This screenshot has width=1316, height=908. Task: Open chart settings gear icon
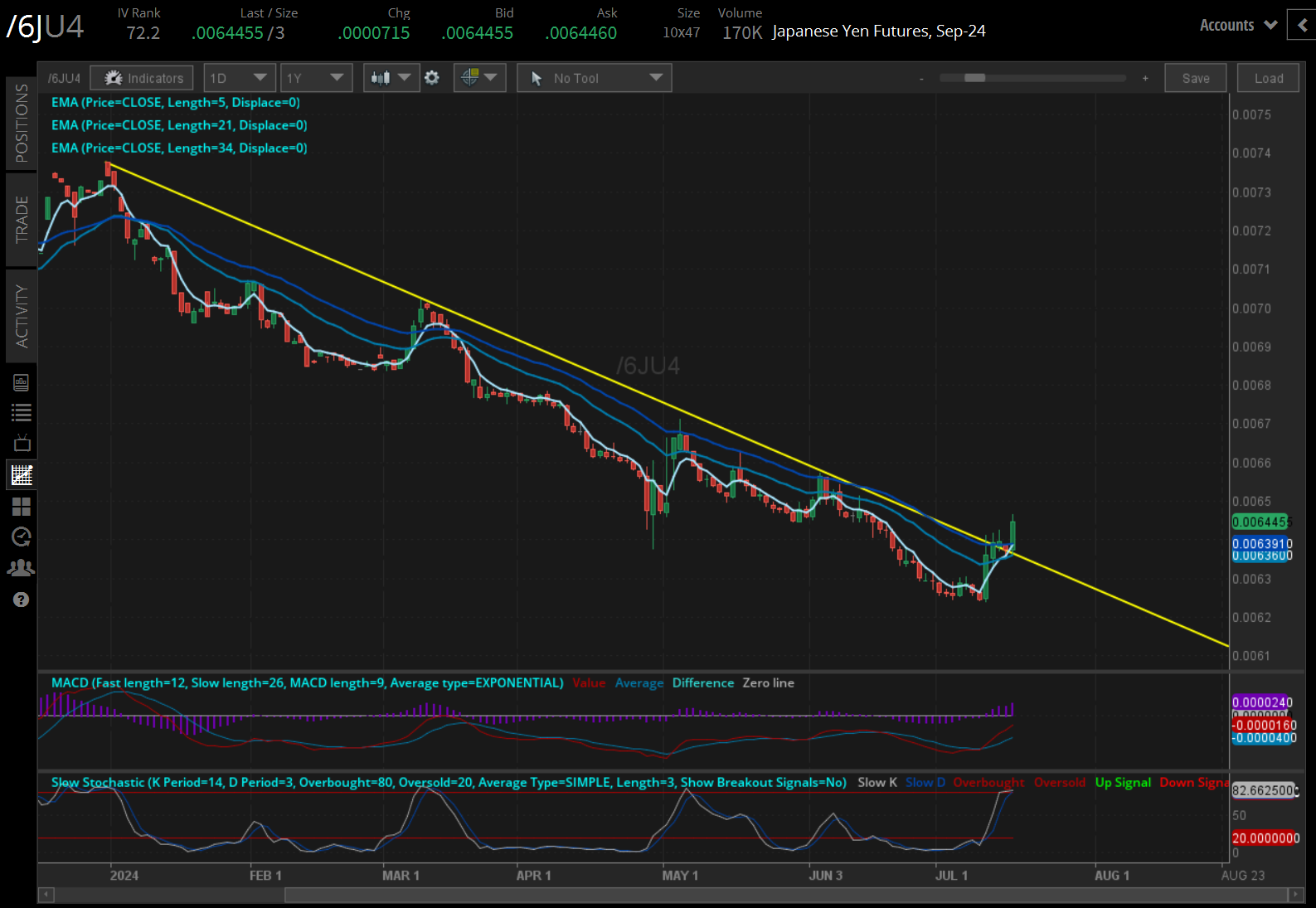(432, 78)
